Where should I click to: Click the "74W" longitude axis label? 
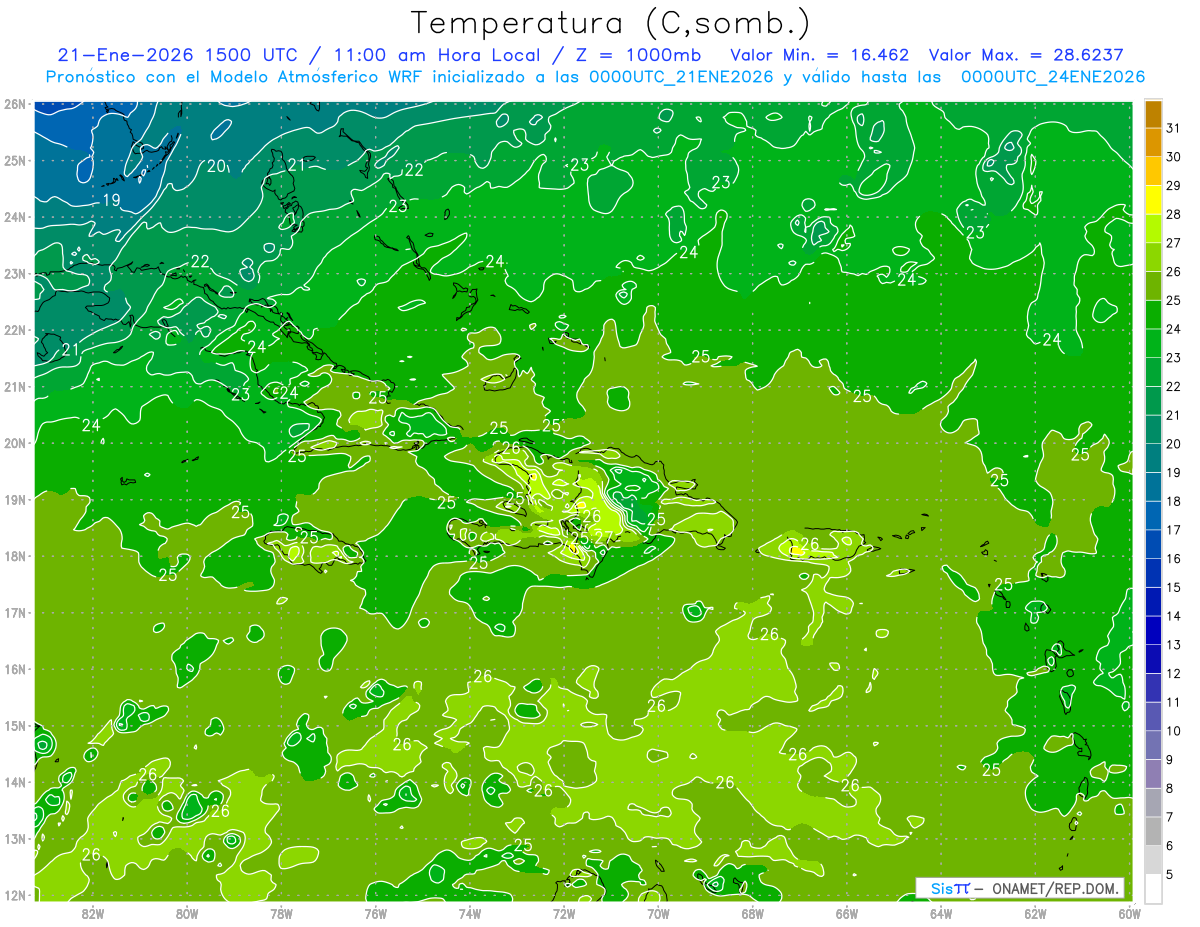click(x=469, y=913)
